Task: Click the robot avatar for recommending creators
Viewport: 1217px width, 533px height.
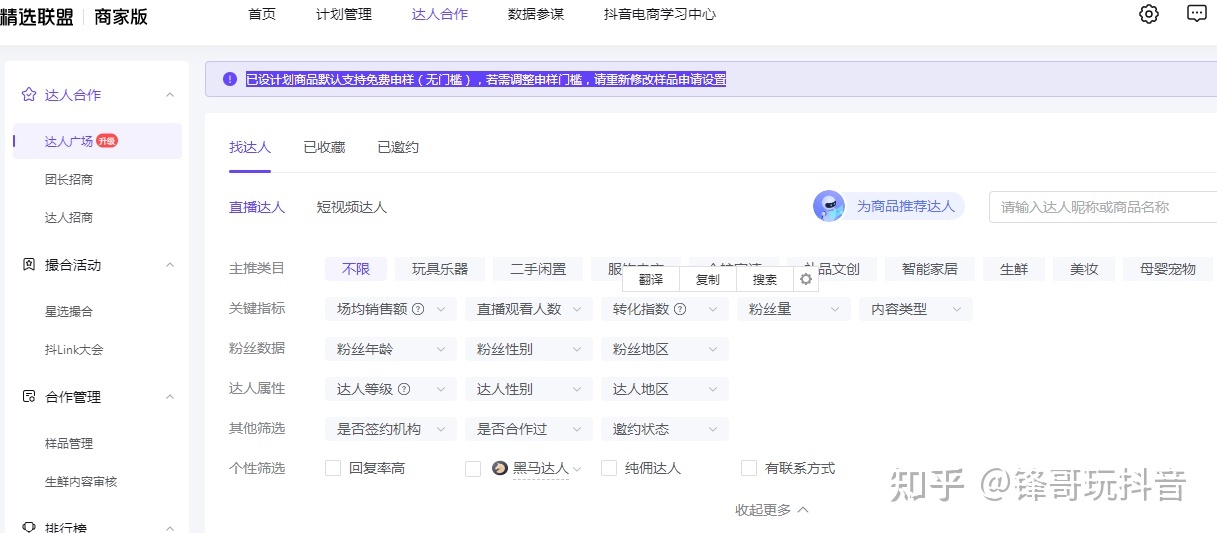Action: [x=829, y=206]
